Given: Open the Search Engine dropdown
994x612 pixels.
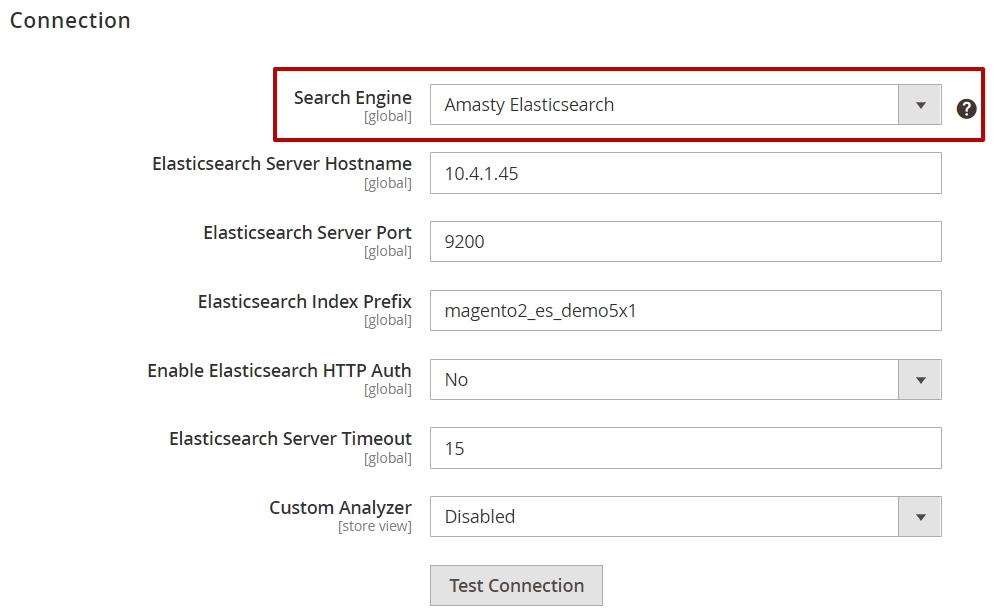Looking at the screenshot, I should coord(685,105).
